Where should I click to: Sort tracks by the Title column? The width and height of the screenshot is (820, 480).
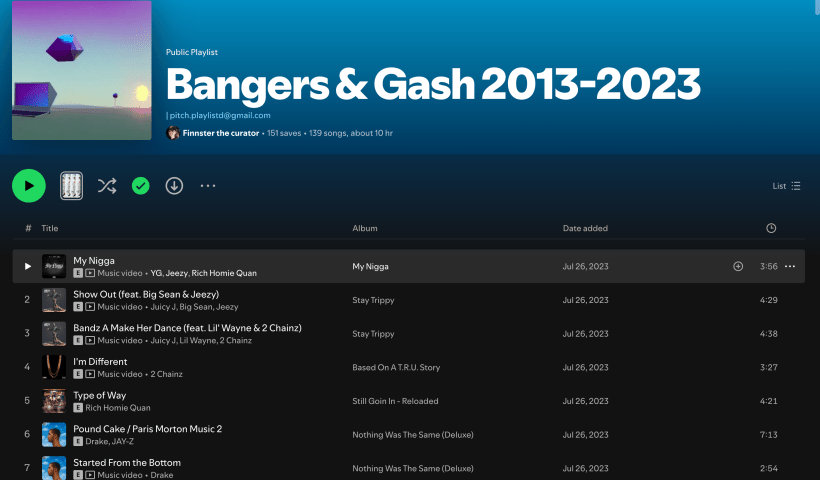pos(50,228)
